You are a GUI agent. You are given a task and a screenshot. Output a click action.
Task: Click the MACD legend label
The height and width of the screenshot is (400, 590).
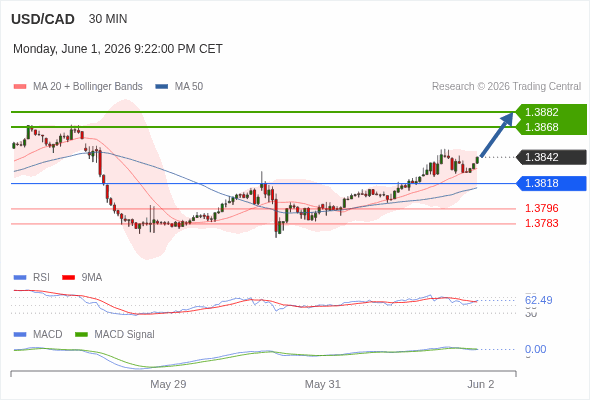click(x=48, y=335)
